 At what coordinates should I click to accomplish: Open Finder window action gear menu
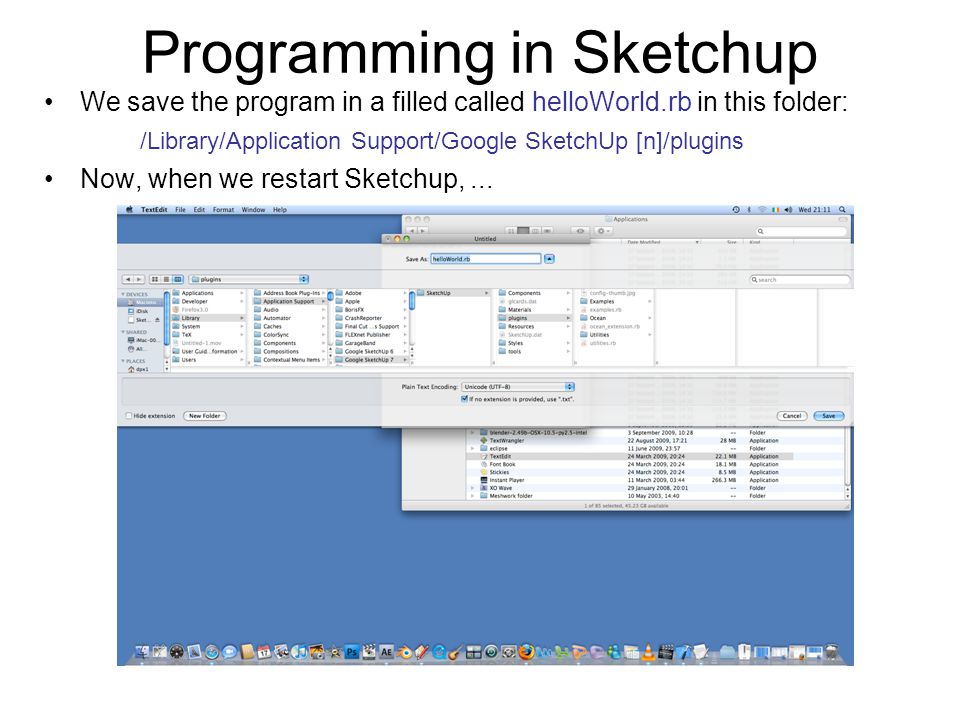point(602,231)
